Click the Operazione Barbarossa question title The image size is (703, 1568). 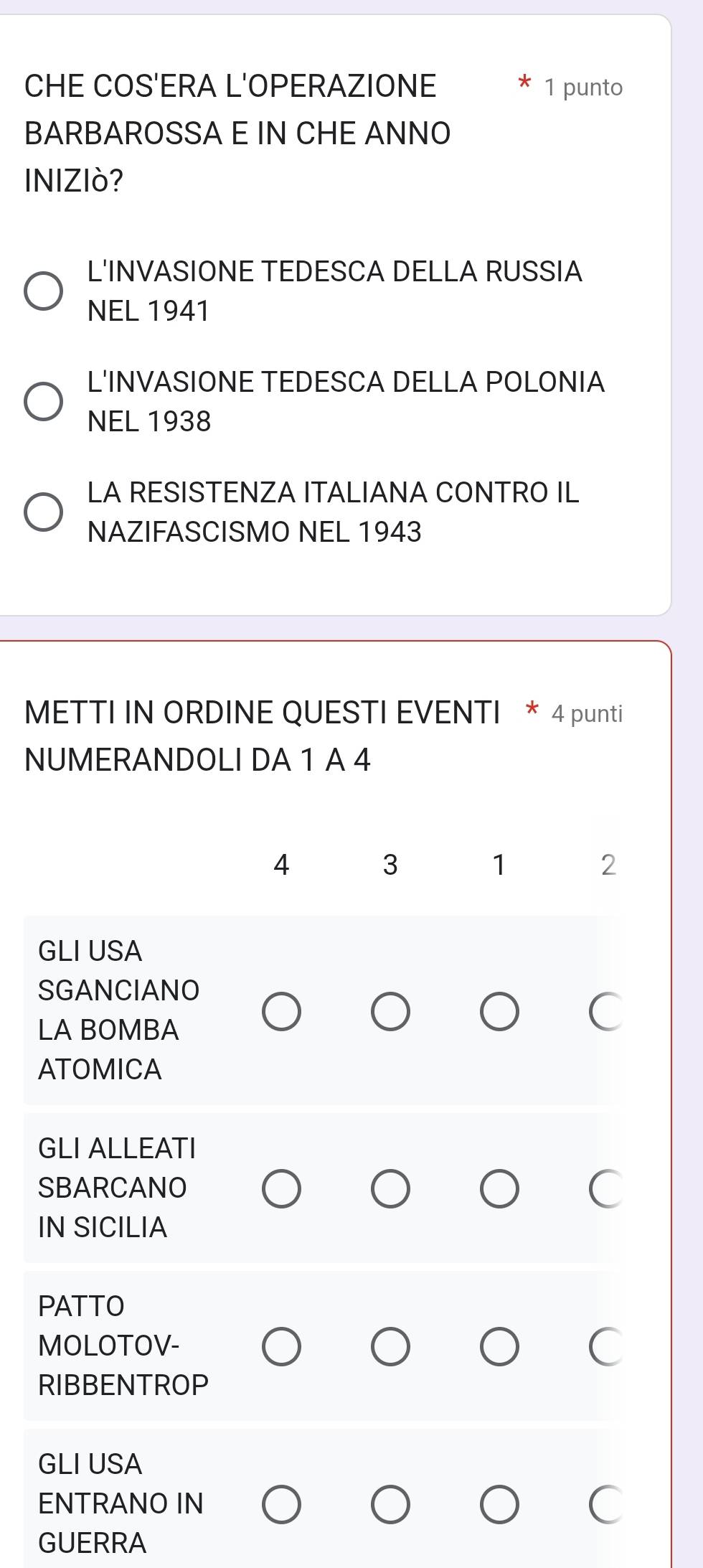(x=237, y=133)
